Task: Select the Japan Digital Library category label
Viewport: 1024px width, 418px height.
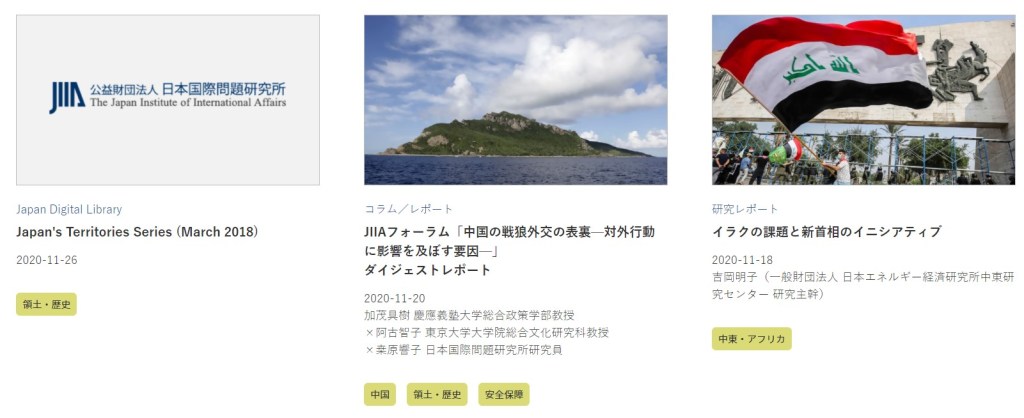Action: pyautogui.click(x=69, y=210)
